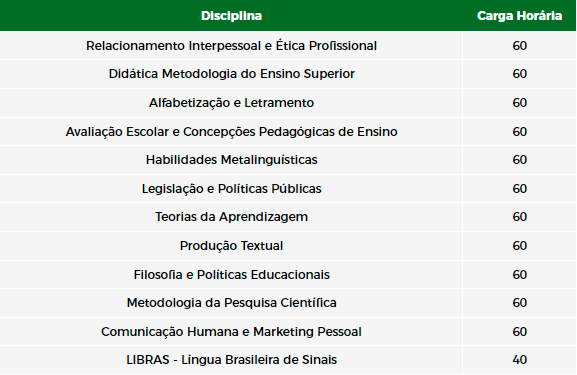Image resolution: width=577 pixels, height=375 pixels.
Task: Select Relacionamento Interpessoal e Ética Profissional row
Action: (x=288, y=46)
